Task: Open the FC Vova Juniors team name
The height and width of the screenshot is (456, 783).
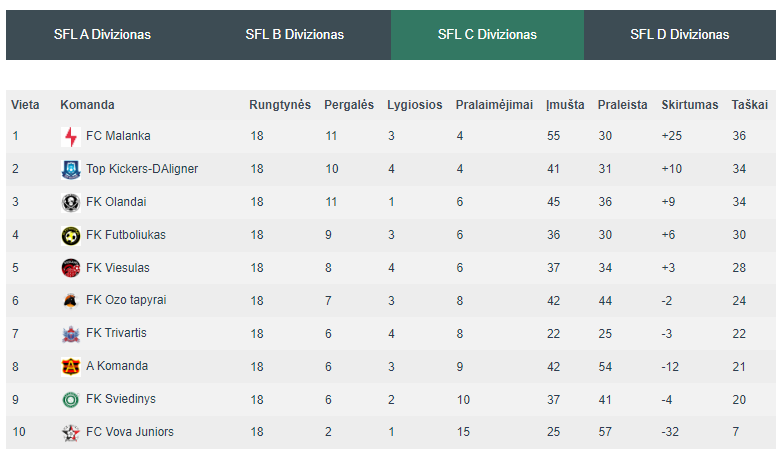Action: point(130,432)
